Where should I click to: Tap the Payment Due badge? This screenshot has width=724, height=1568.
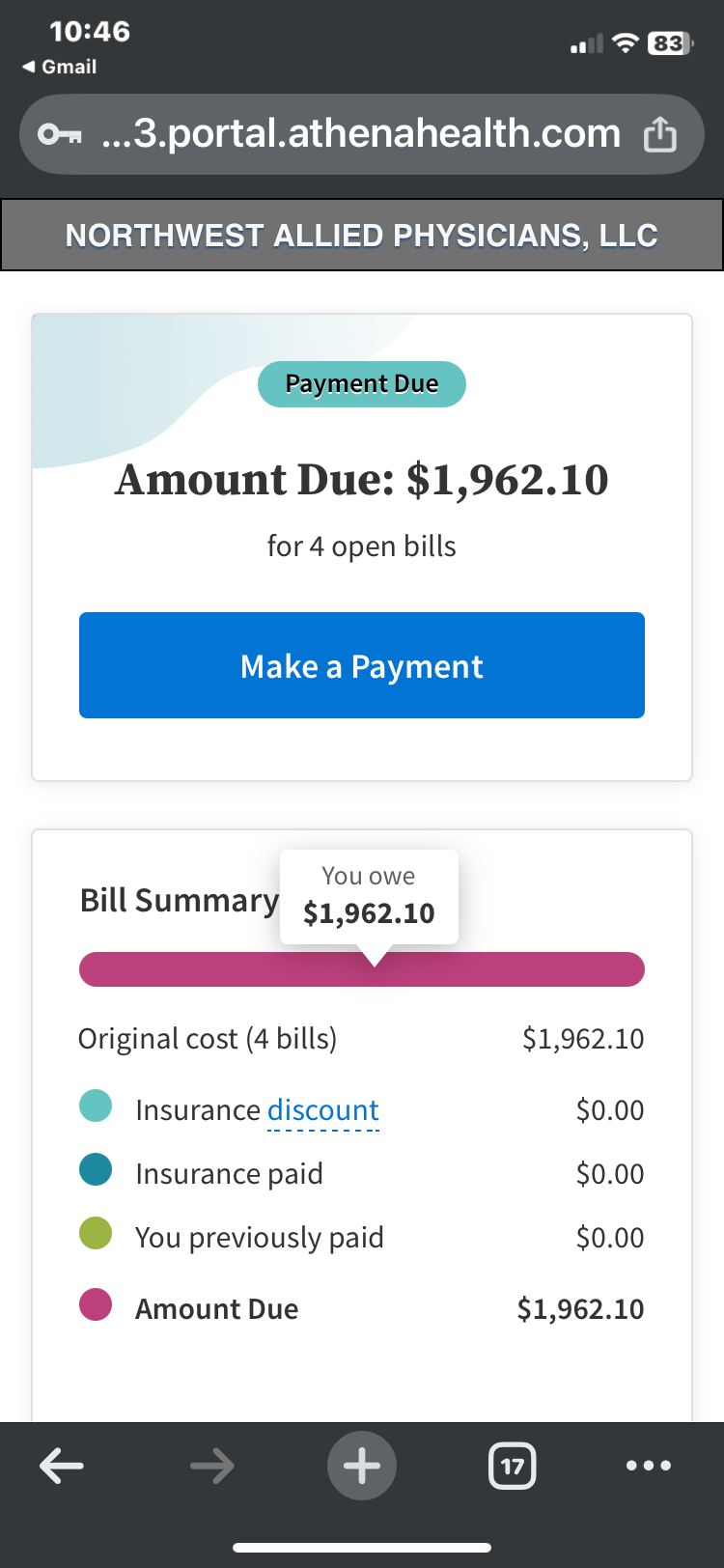click(362, 384)
